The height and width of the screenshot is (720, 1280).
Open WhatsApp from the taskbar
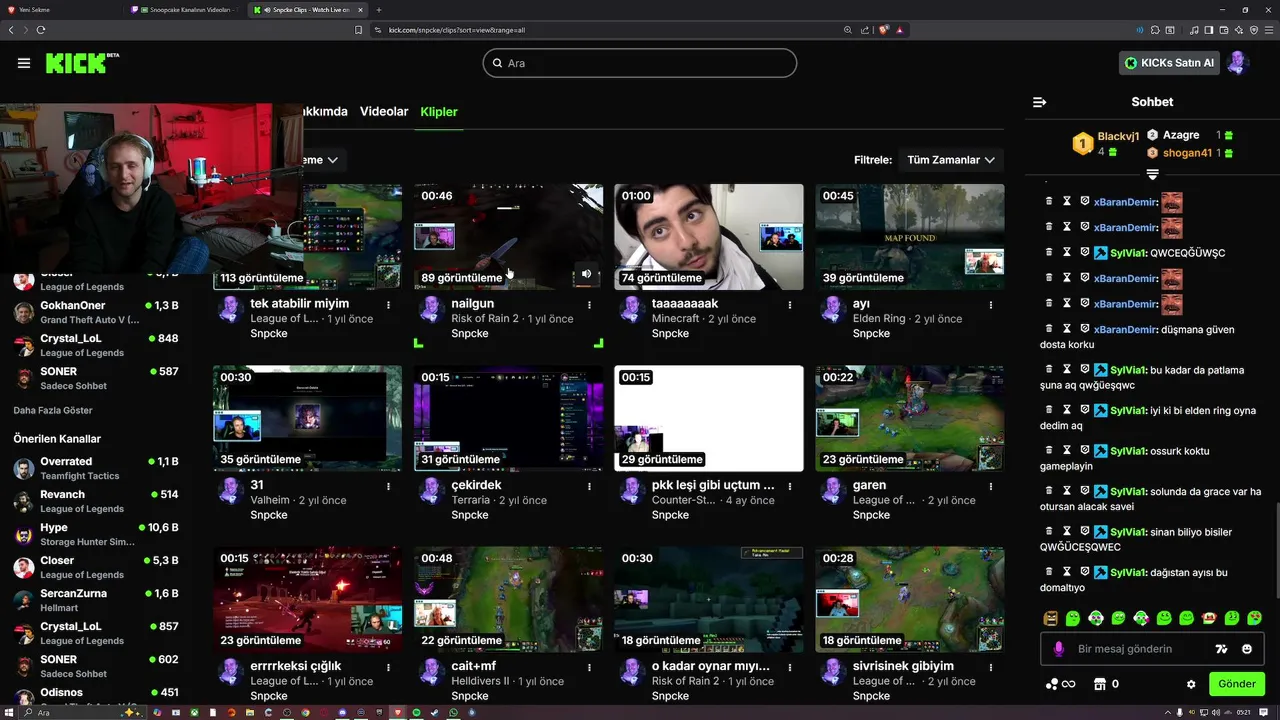coord(453,712)
